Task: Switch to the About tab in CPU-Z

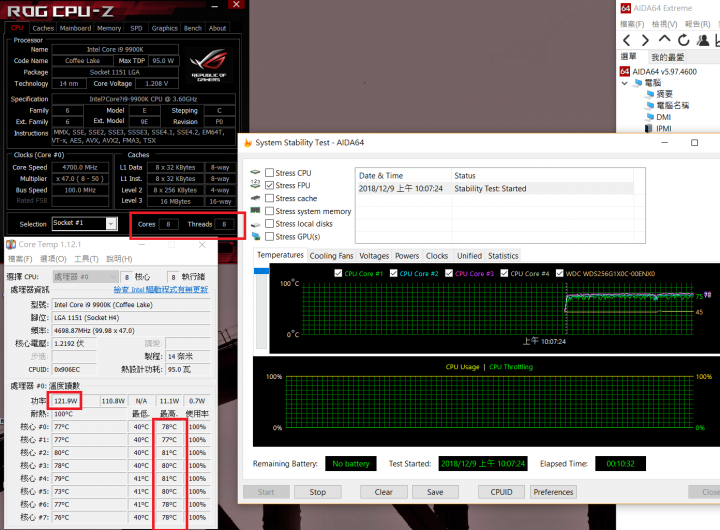Action: coord(217,28)
